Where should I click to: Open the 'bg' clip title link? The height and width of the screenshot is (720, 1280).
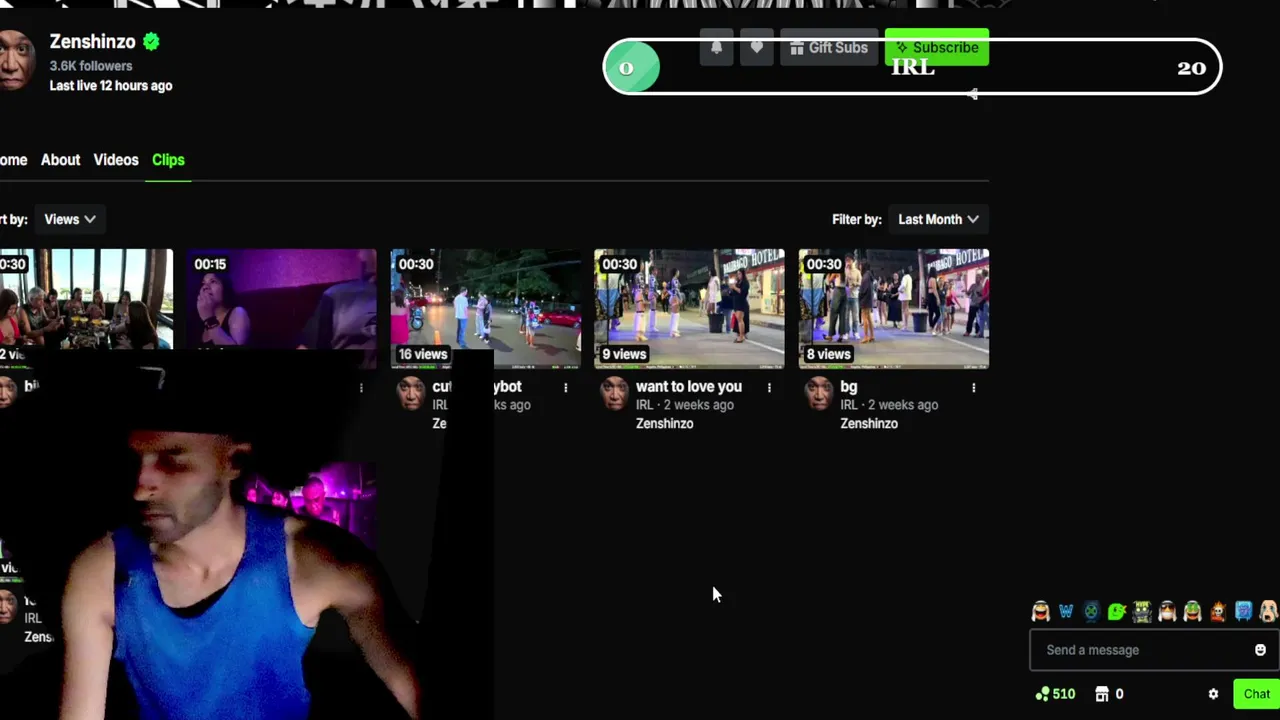point(849,386)
